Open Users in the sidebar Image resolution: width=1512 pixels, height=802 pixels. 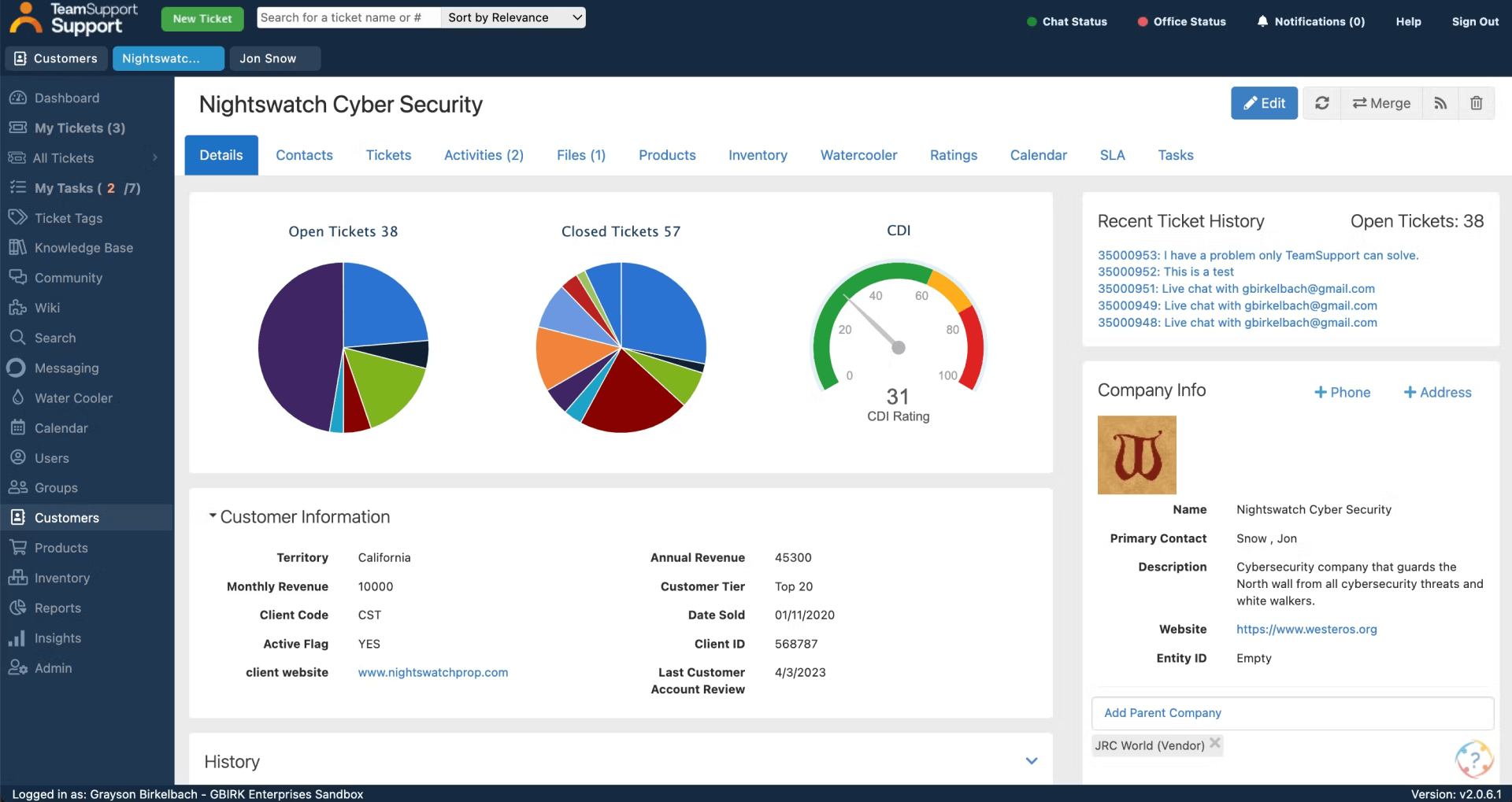pos(52,458)
